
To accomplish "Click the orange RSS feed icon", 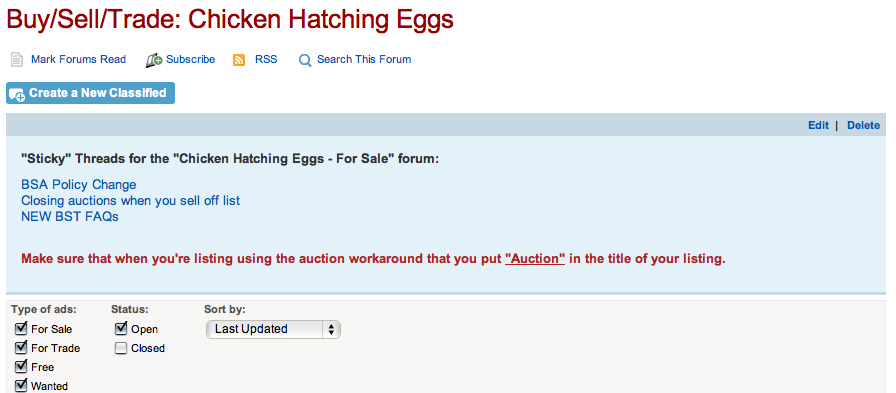I will (x=239, y=60).
